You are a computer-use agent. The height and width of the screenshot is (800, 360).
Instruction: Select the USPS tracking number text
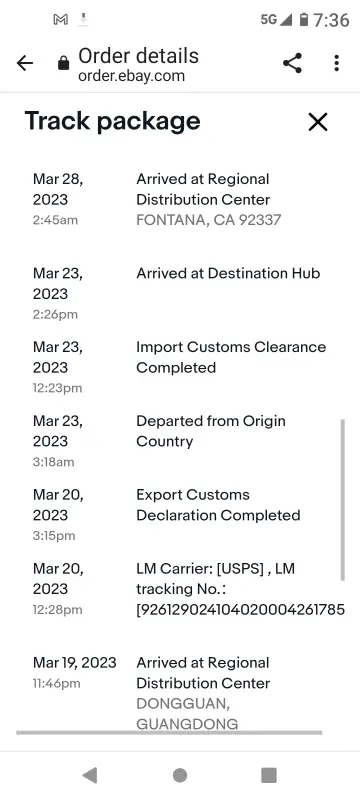pos(241,609)
